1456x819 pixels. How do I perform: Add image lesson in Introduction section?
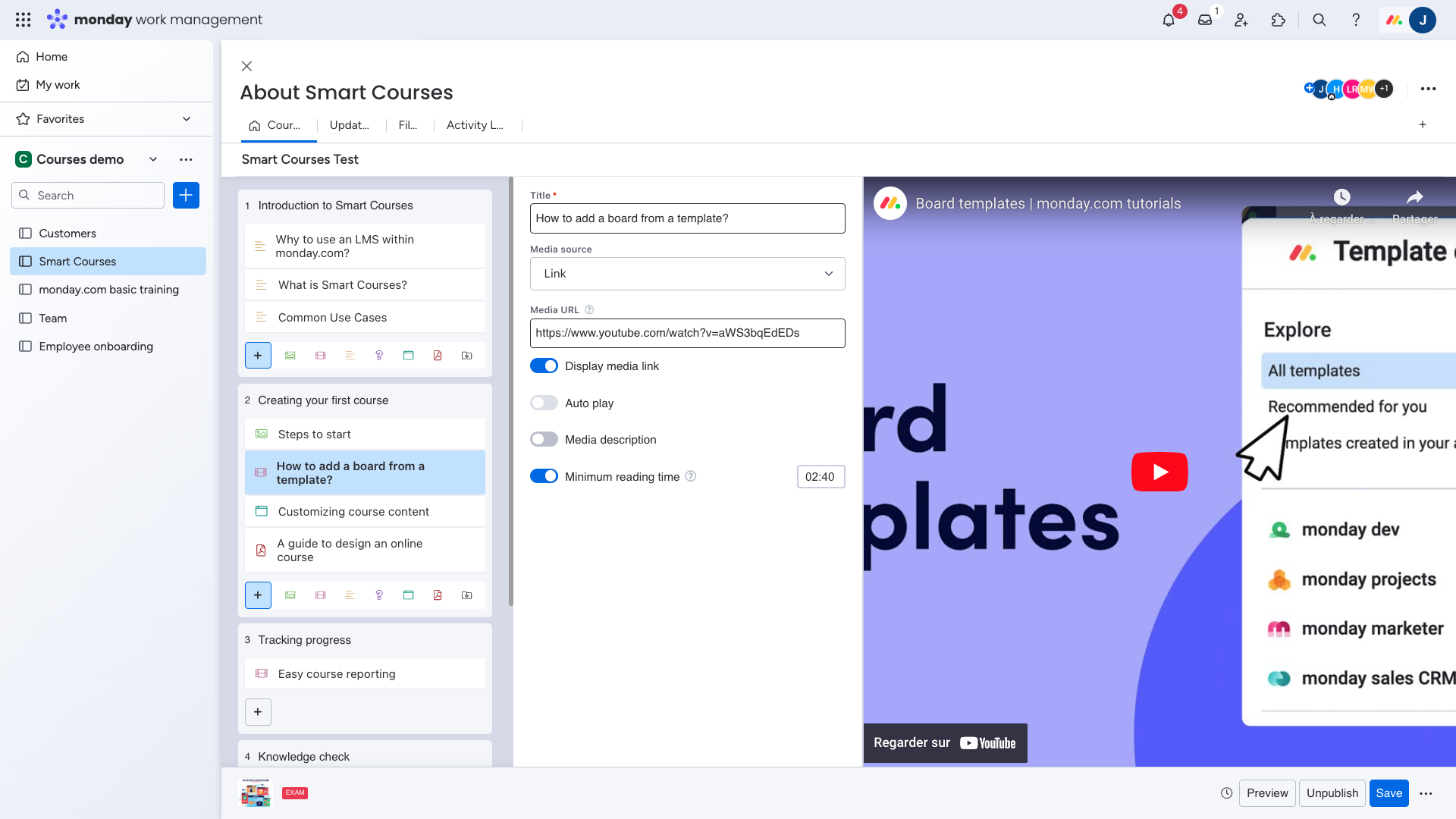290,356
